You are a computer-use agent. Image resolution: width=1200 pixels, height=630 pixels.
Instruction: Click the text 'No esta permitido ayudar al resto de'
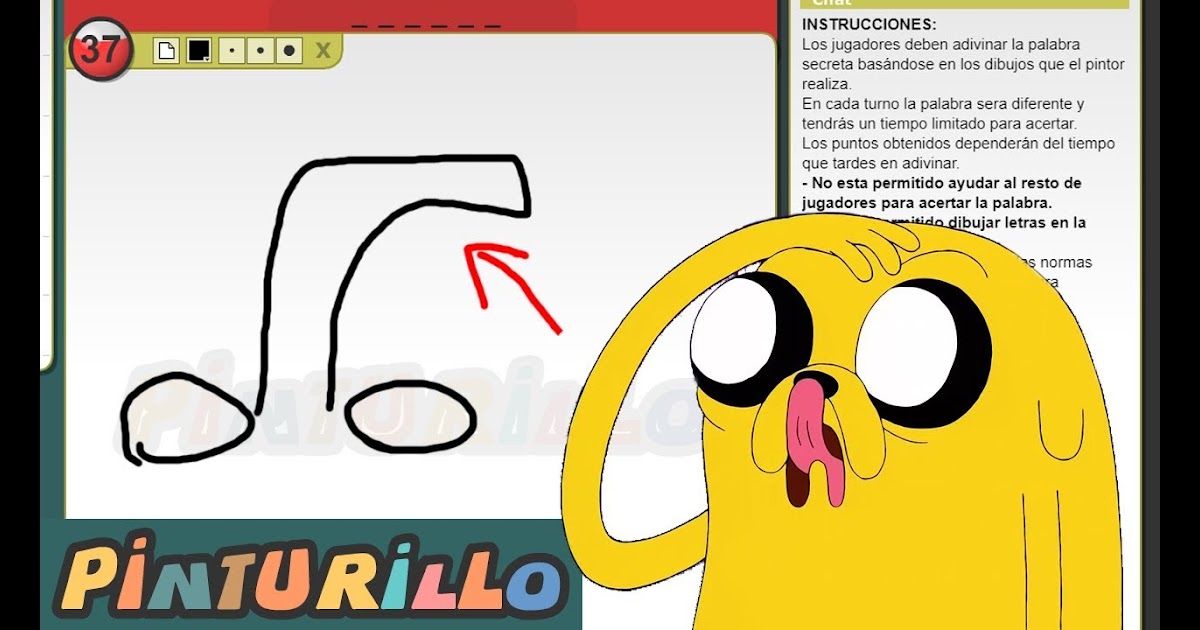941,183
